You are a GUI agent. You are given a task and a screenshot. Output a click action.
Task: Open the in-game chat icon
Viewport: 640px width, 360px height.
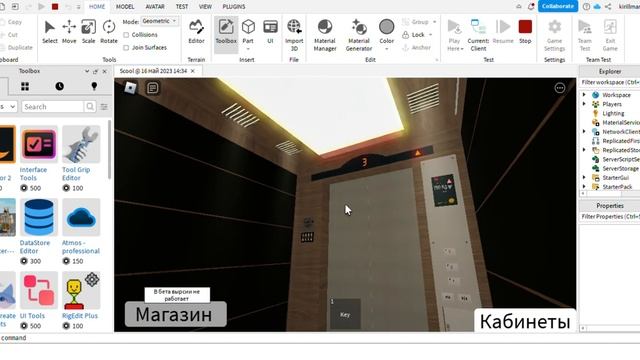(x=153, y=88)
